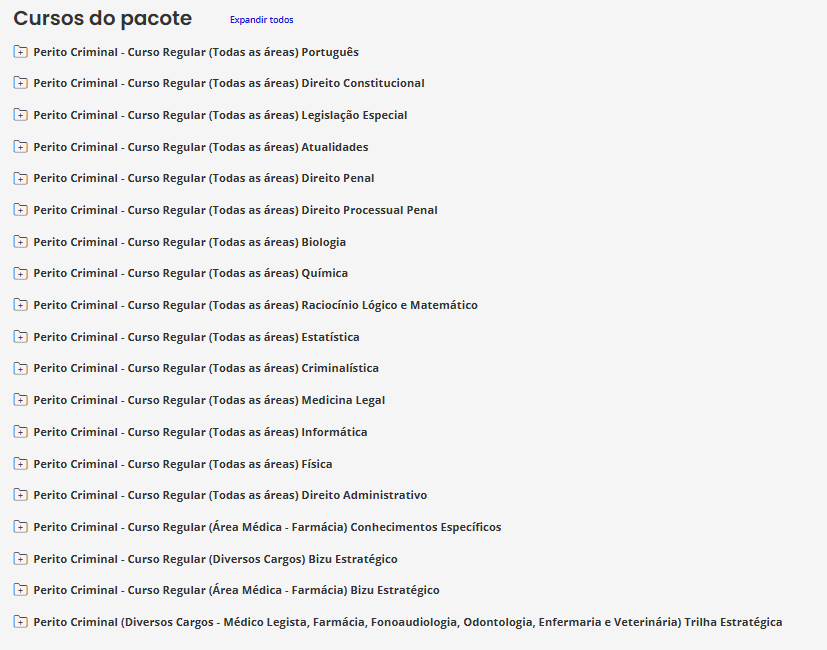The width and height of the screenshot is (827, 650).
Task: Click the folder icon next to Química
Action: (20, 273)
